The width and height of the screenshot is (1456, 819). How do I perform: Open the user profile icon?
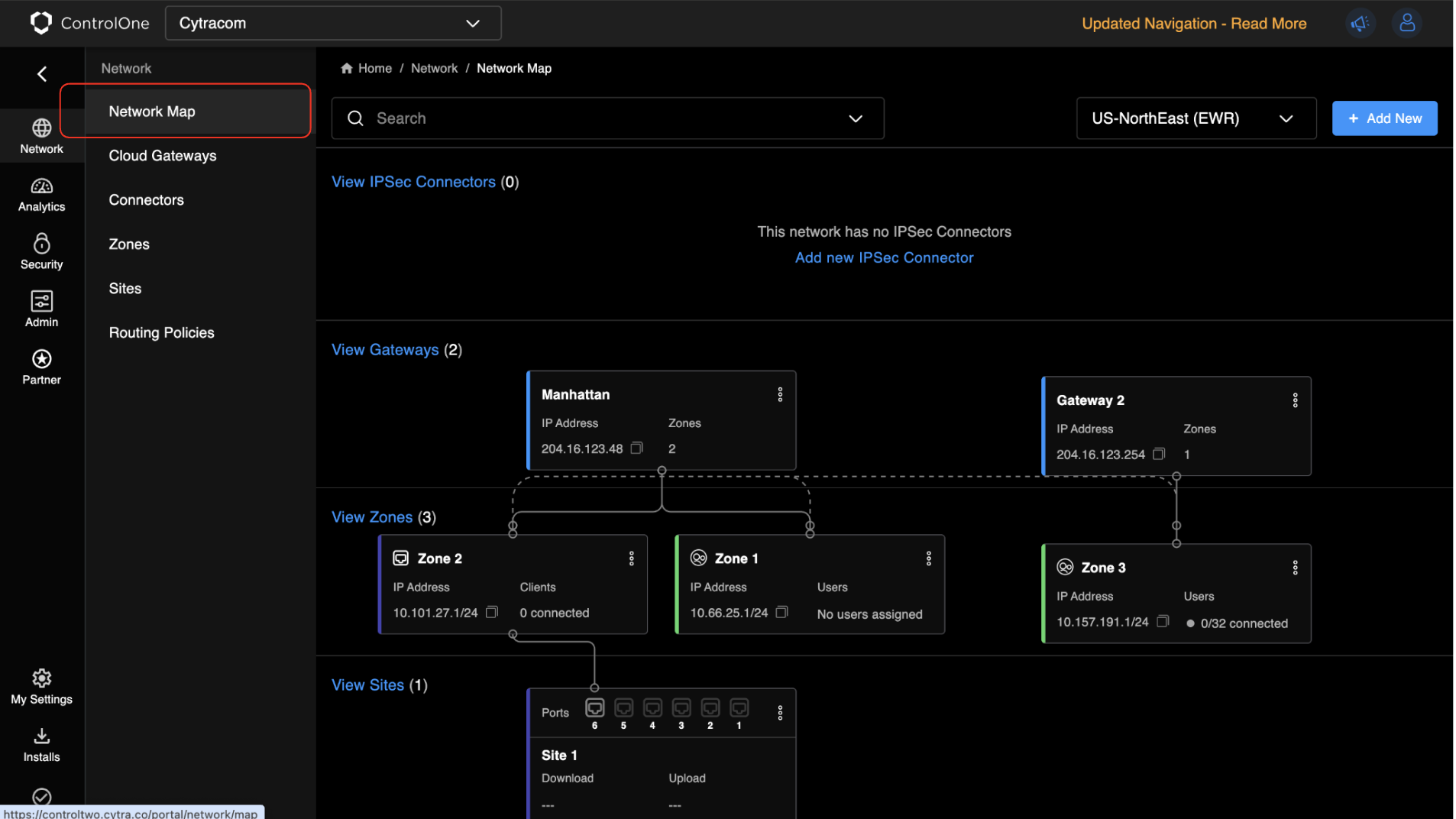[x=1406, y=24]
